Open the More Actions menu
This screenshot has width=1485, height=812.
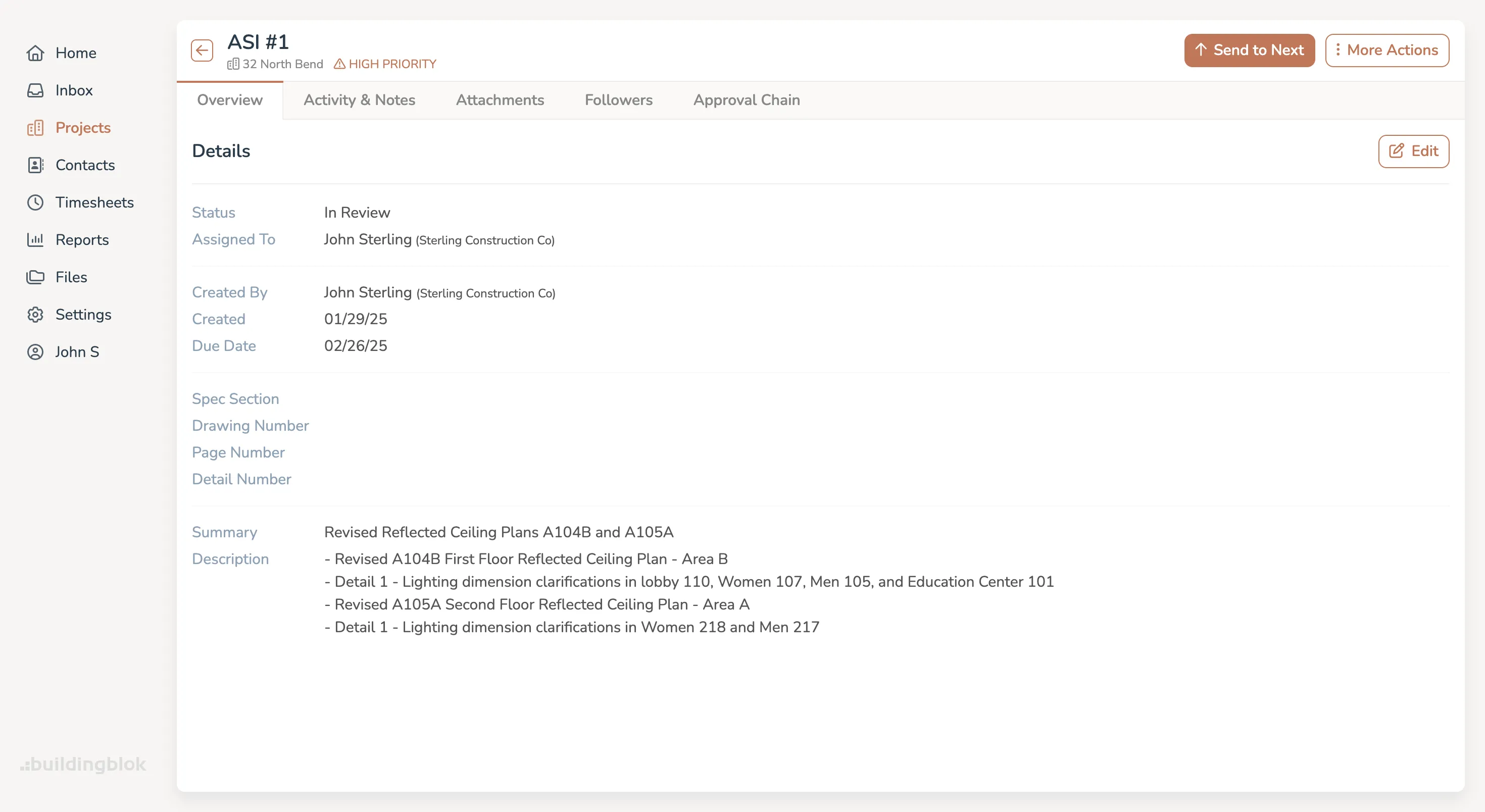coord(1387,50)
